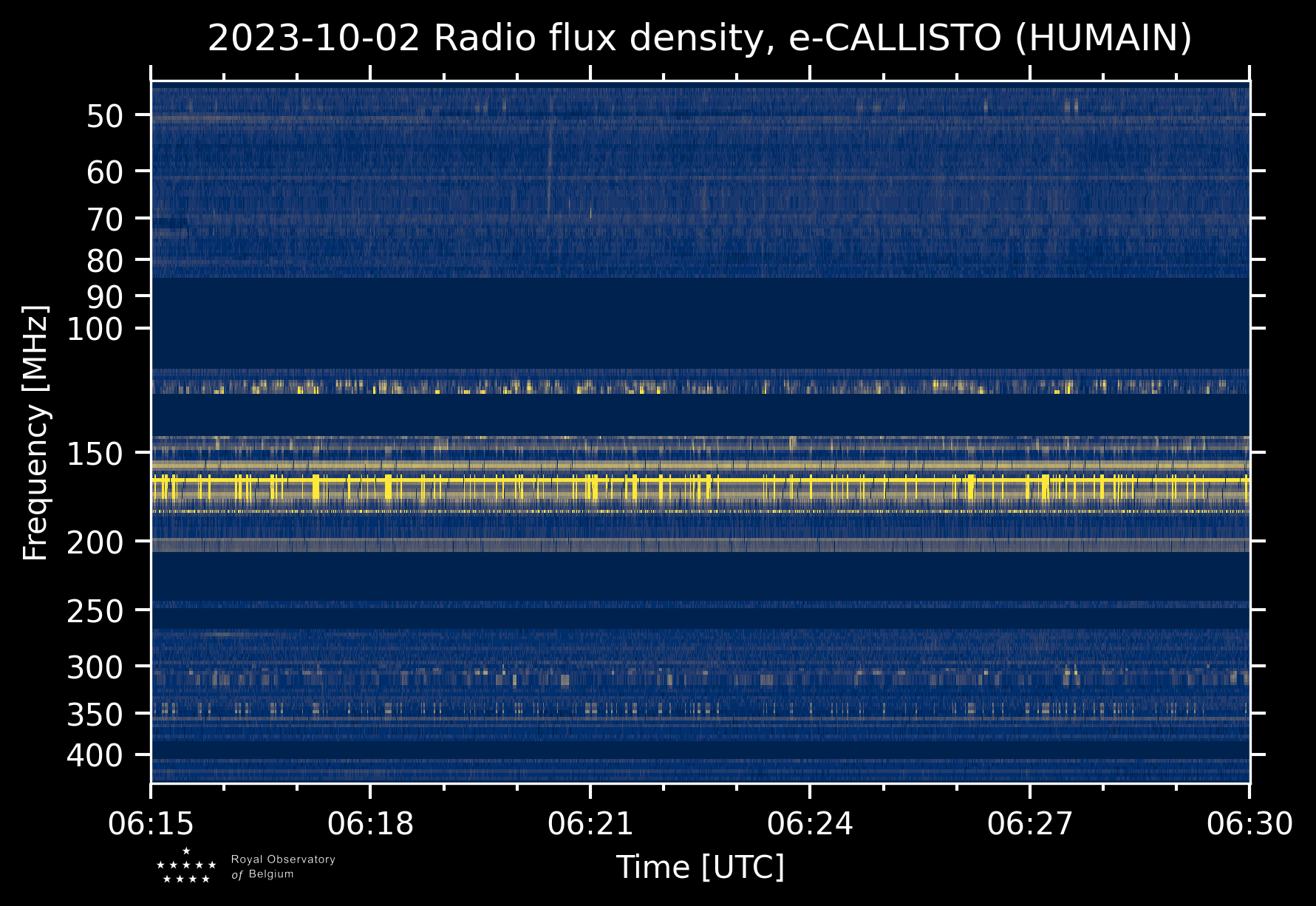This screenshot has height=906, width=1316.
Task: Click the plot title mentioning e-CALLISTO (HUMAIN)
Action: pos(700,38)
